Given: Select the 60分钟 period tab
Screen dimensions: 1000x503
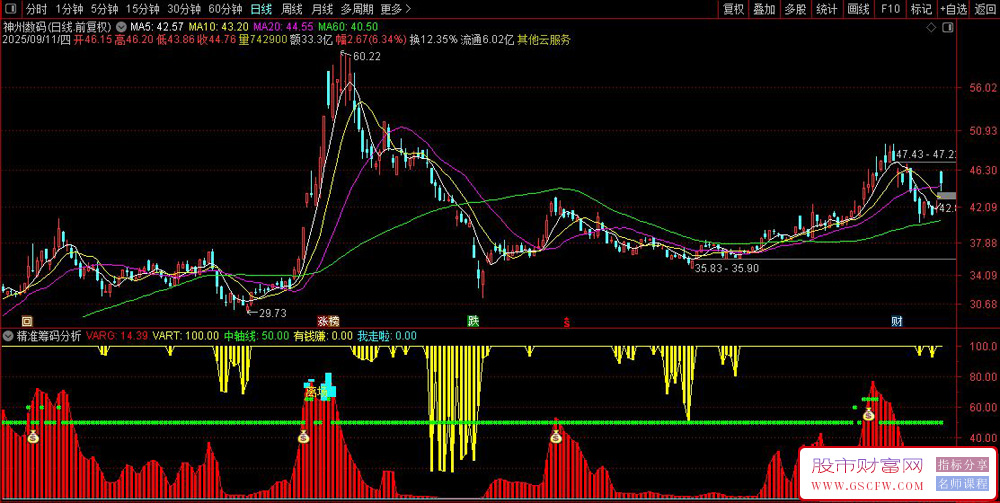Looking at the screenshot, I should (225, 9).
